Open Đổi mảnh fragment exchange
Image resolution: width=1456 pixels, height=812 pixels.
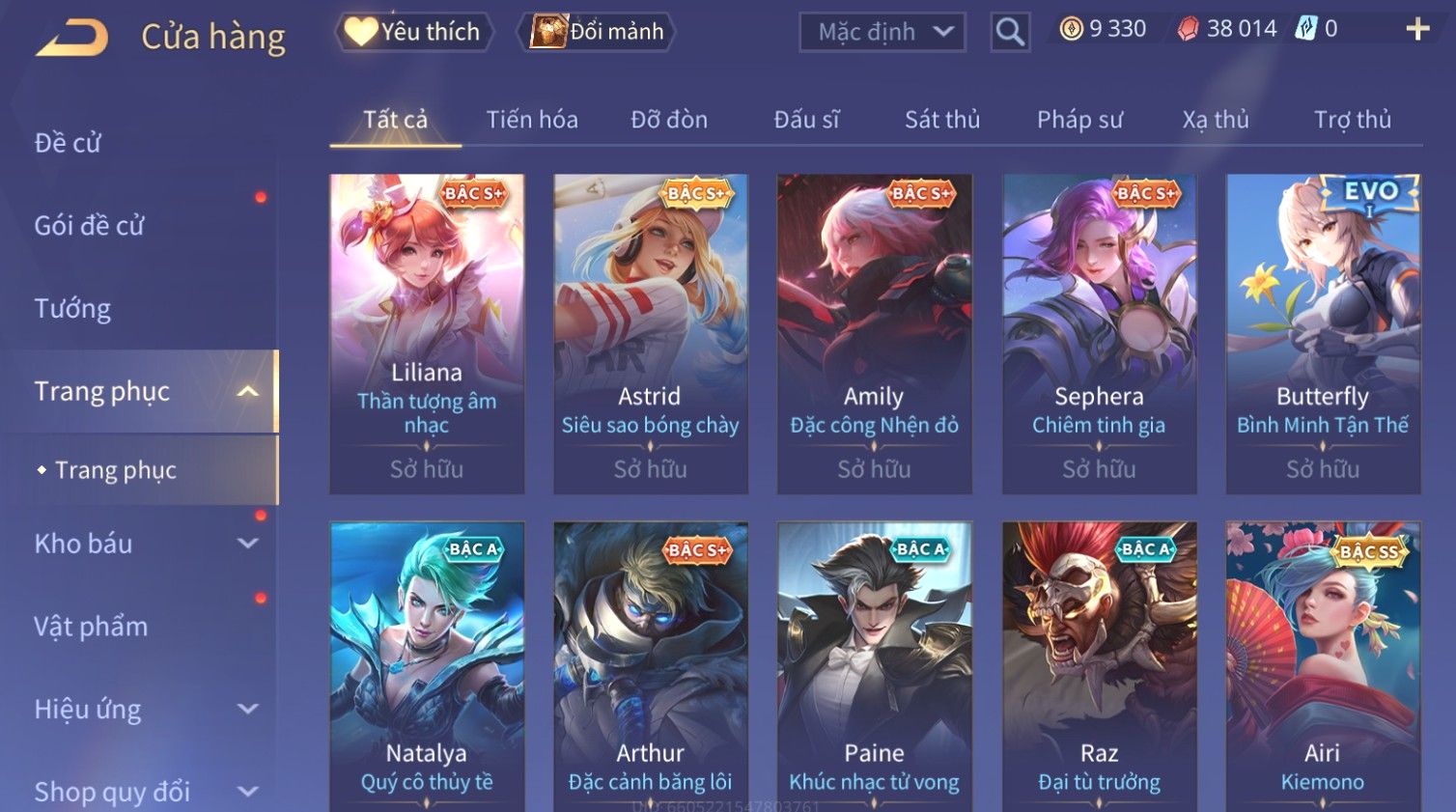pos(598,32)
